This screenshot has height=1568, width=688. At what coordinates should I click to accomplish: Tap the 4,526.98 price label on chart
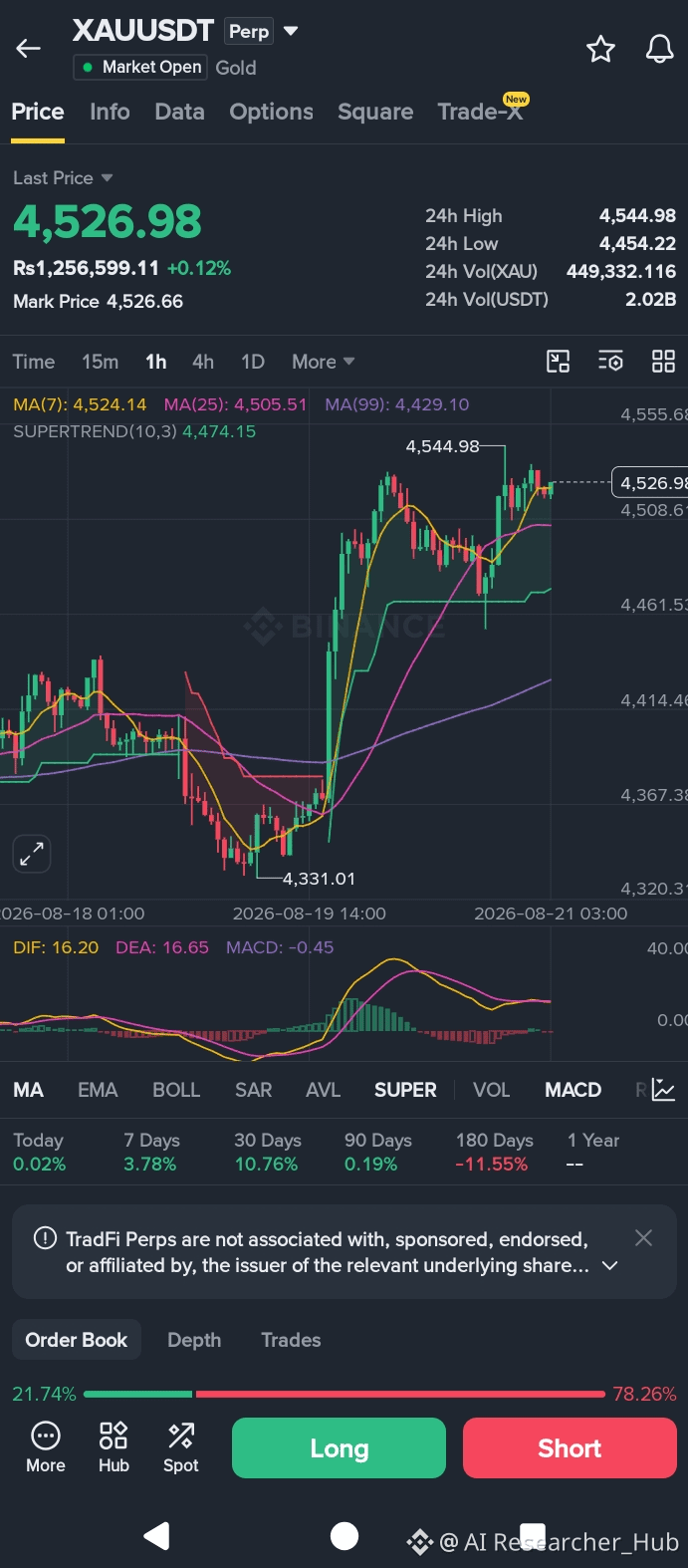point(650,483)
